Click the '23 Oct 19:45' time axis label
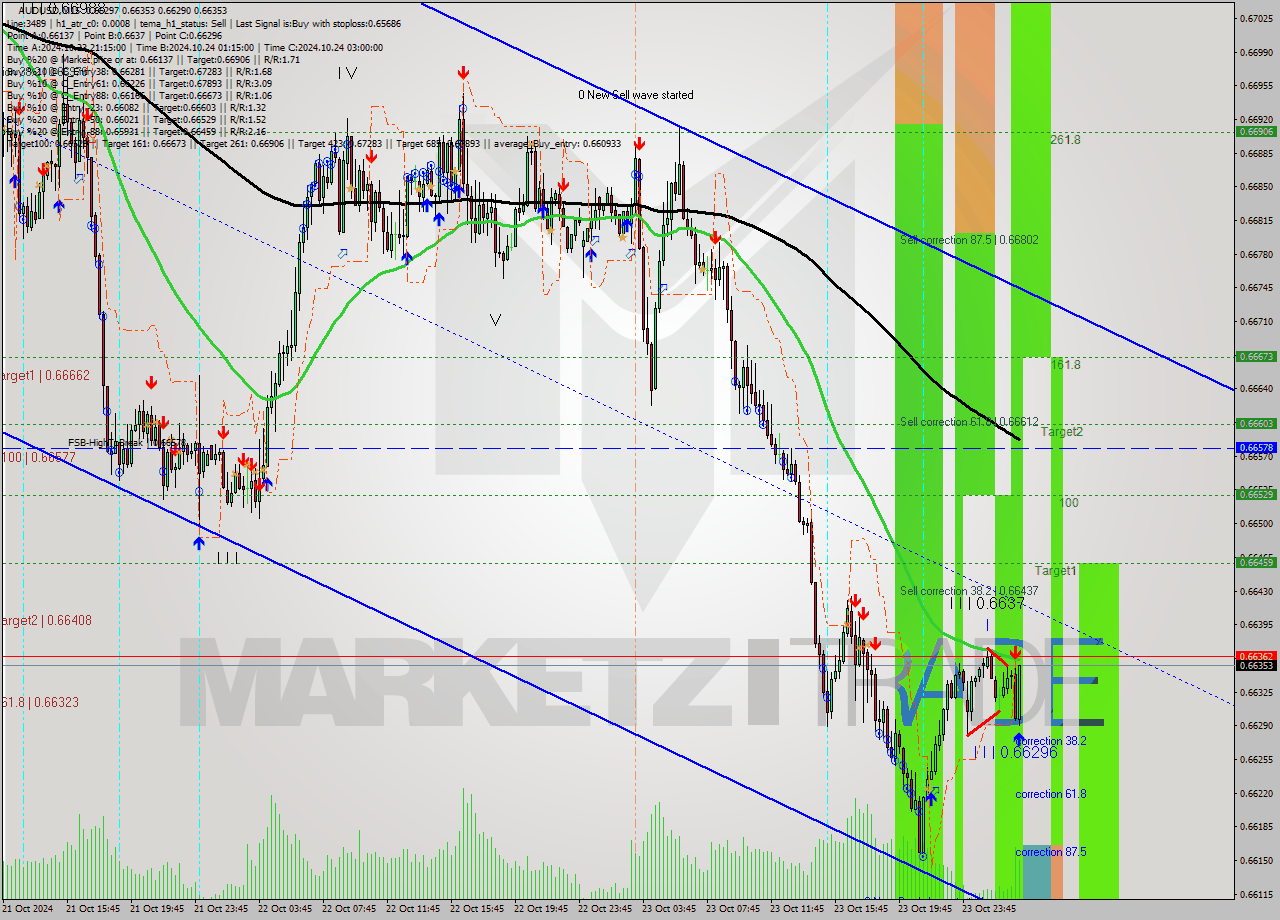 click(925, 909)
